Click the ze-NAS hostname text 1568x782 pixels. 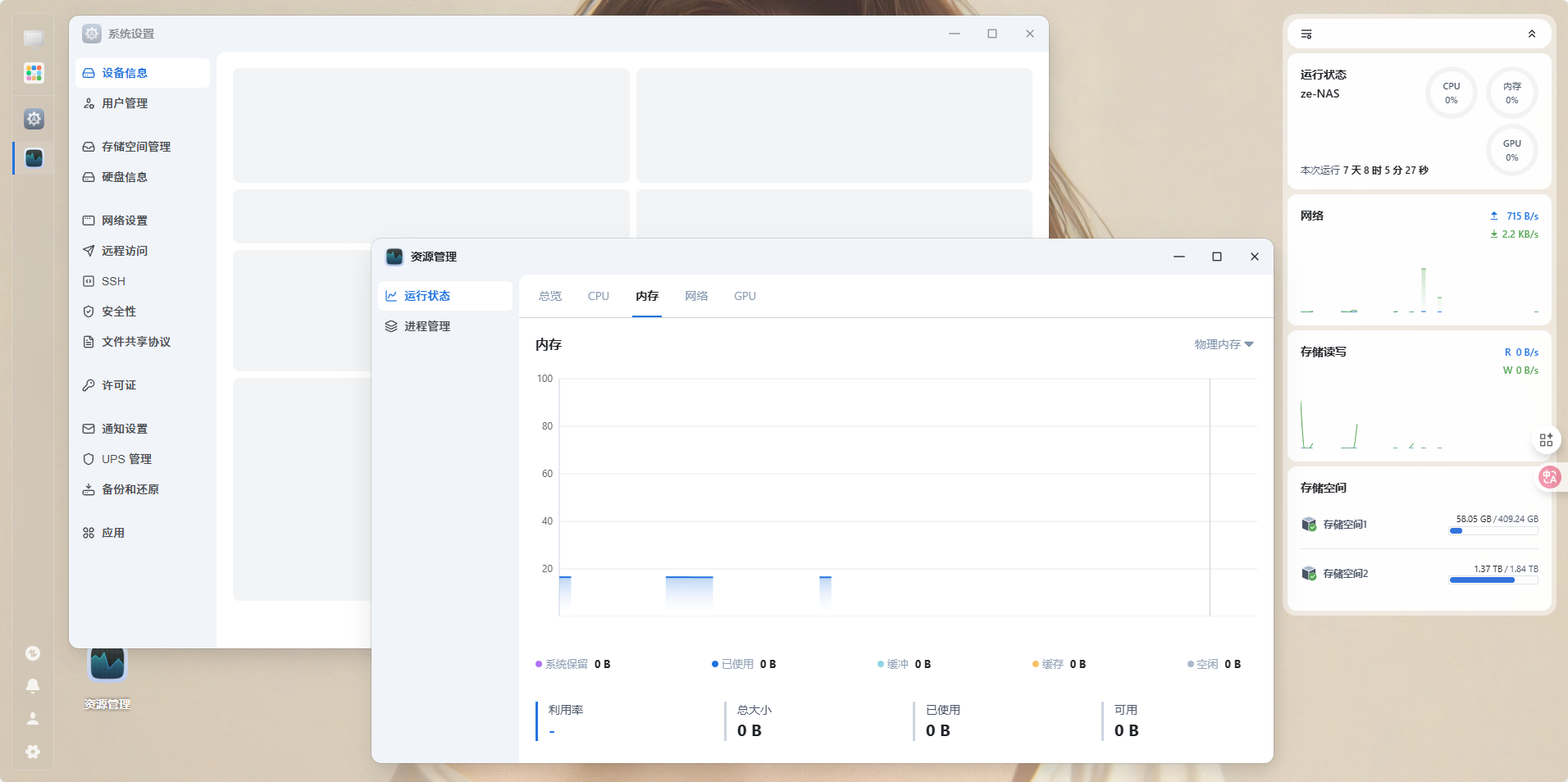tap(1320, 93)
